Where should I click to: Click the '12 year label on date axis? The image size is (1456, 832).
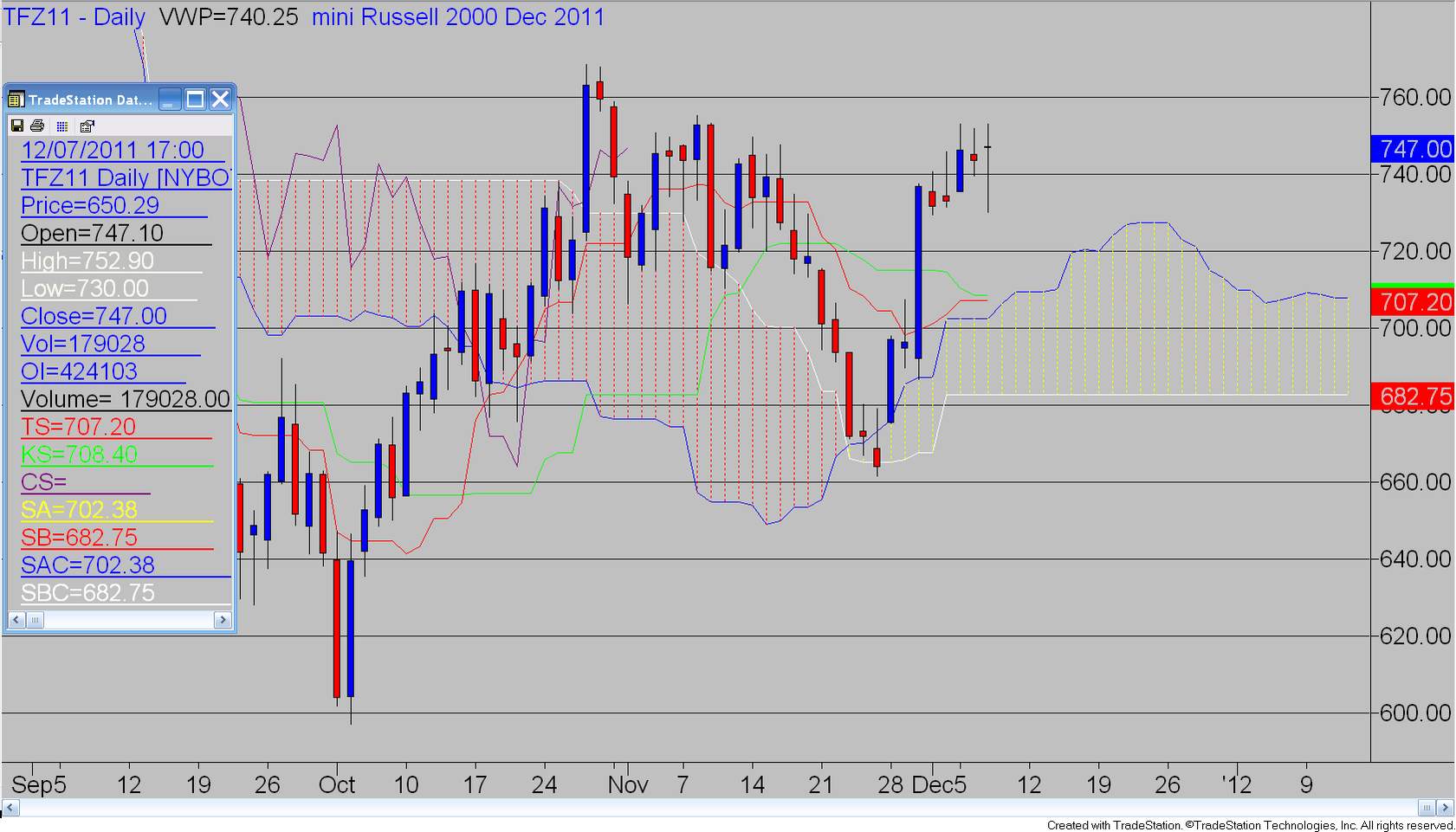[1236, 785]
